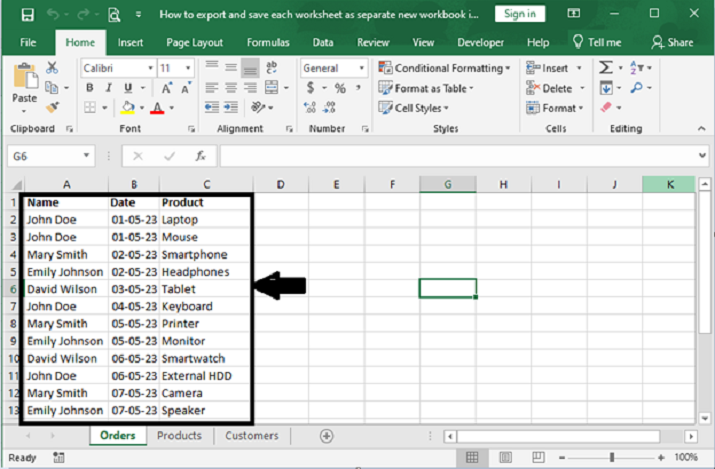
Task: Click the Share button
Action: coord(673,42)
